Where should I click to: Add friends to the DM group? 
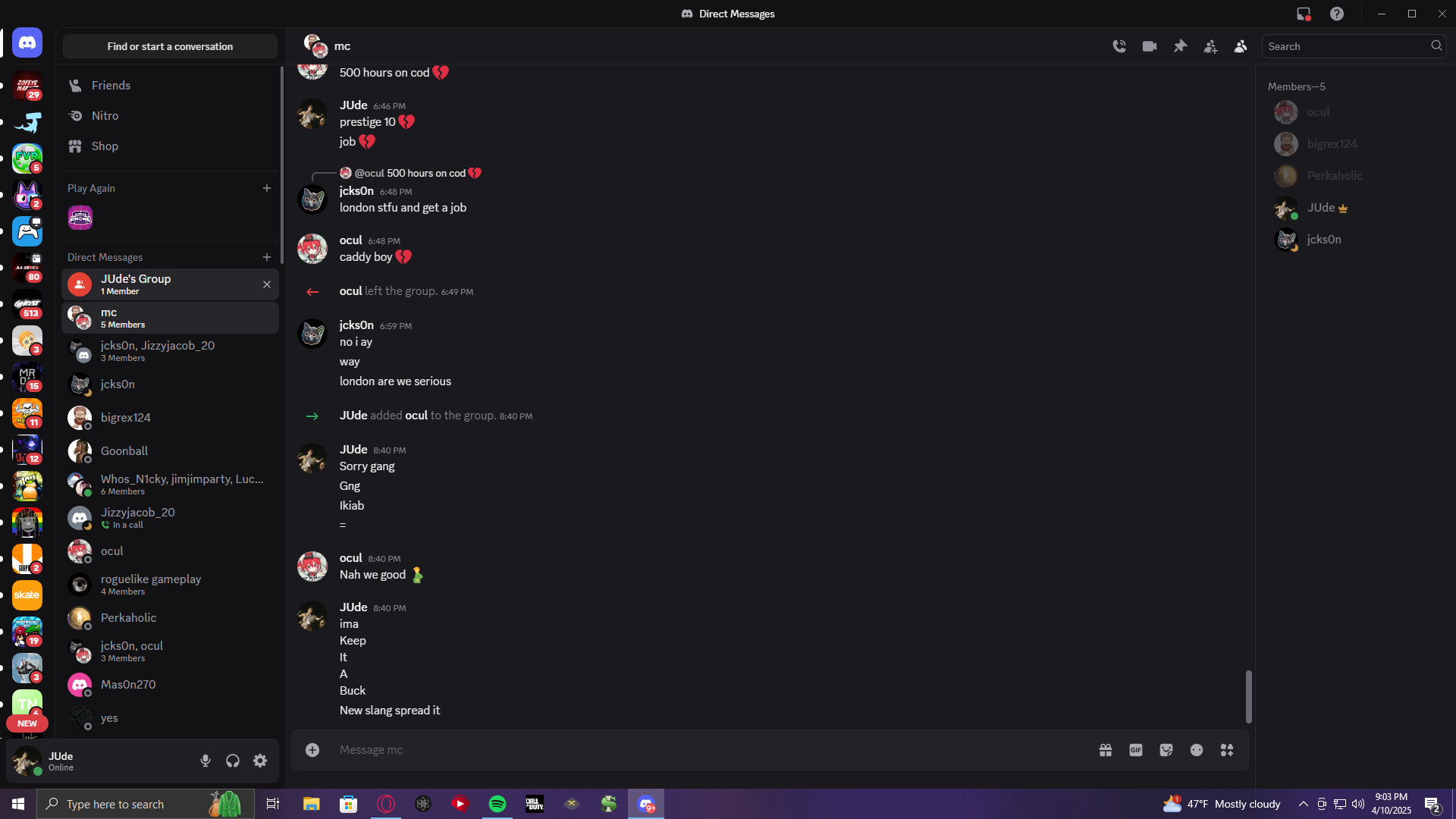[x=1210, y=46]
